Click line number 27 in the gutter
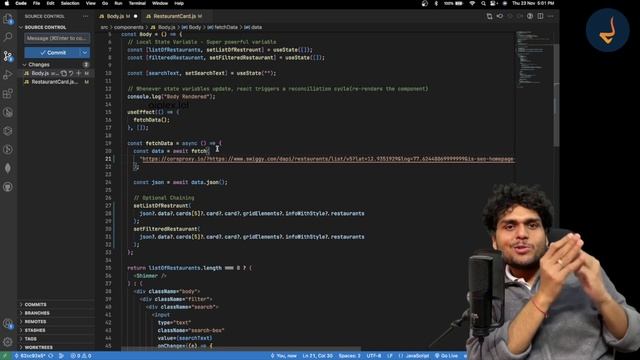640x360 pixels. [x=108, y=206]
